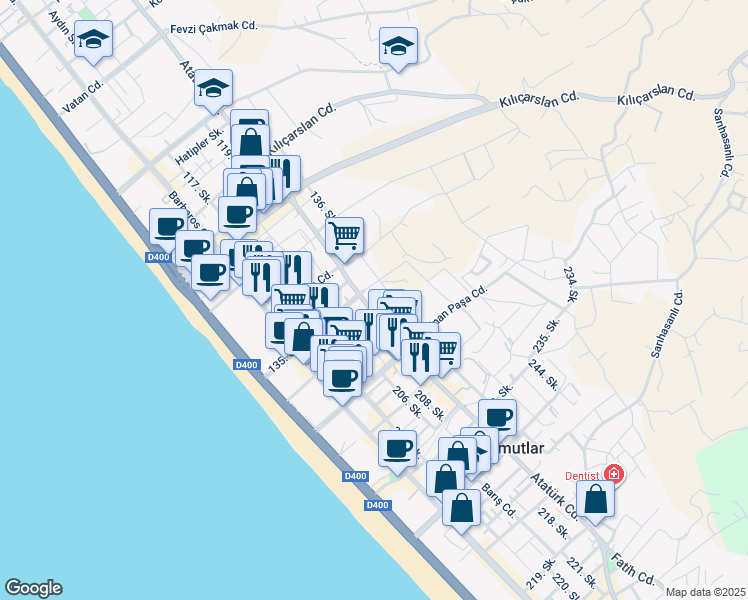The image size is (748, 600).
Task: Select the coffee cup marker nearest Barbaros street
Action: click(168, 227)
